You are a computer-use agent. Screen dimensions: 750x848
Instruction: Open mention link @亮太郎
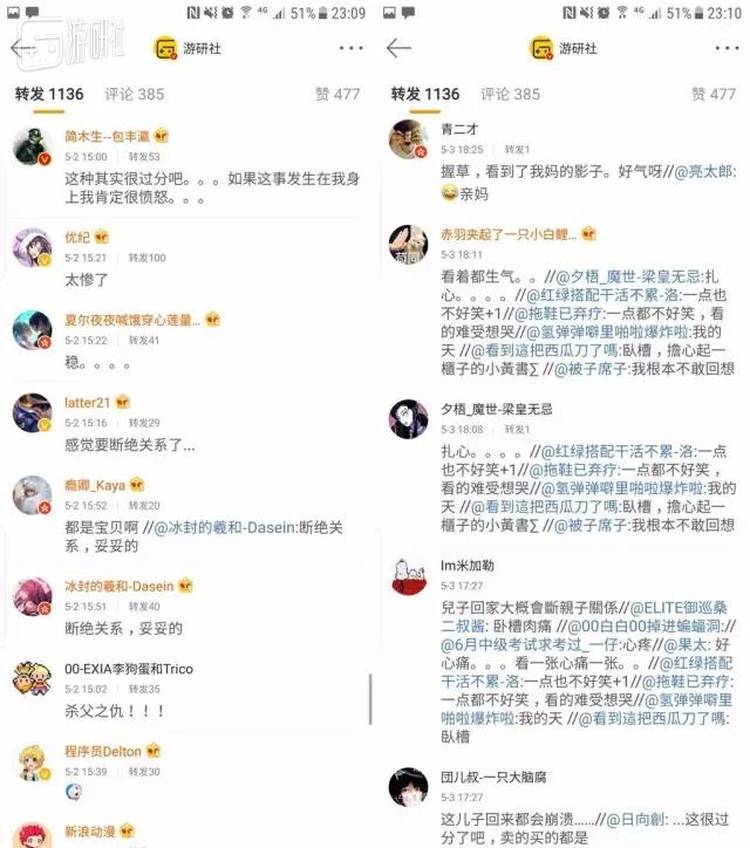tap(705, 172)
